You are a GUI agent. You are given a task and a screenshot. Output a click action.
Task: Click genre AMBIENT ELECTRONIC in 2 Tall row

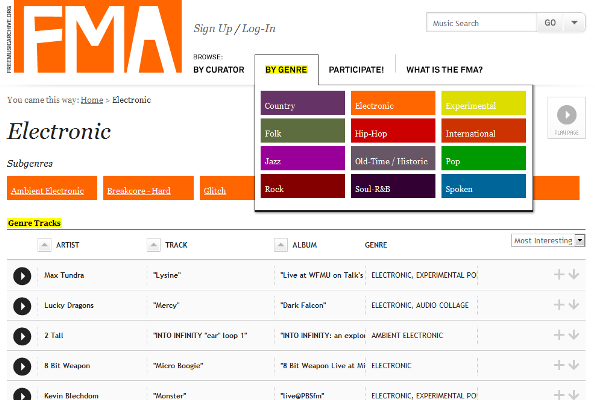click(x=407, y=335)
